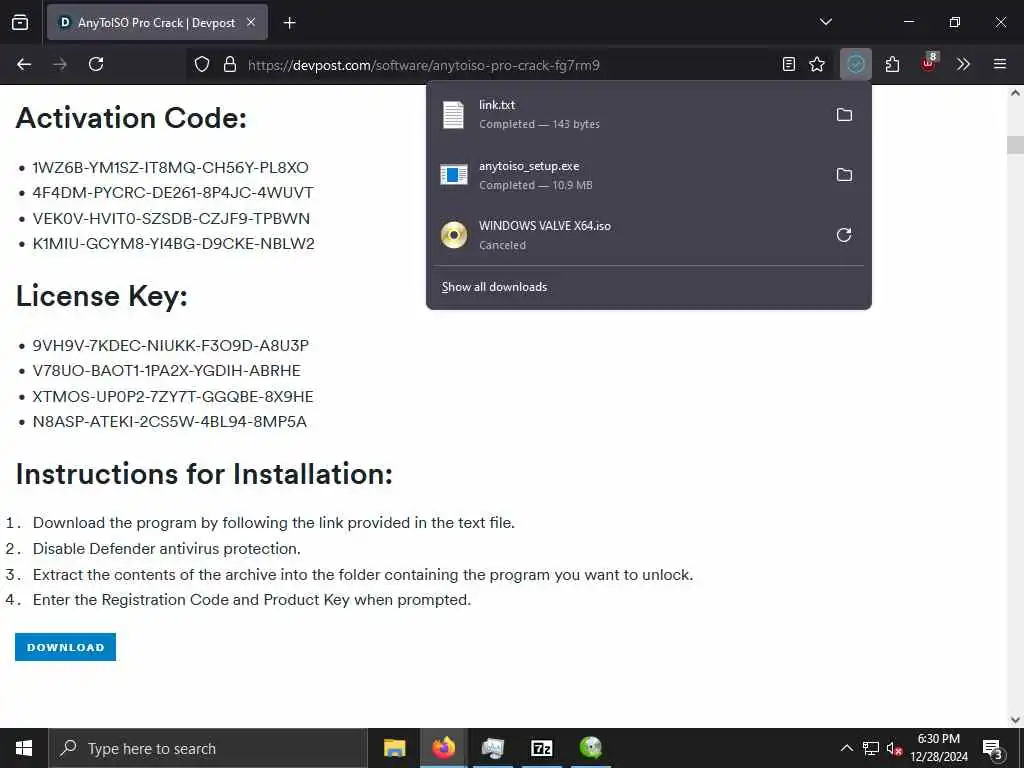Open Firefox View icon at tab bar left
This screenshot has width=1024, height=768.
click(20, 22)
